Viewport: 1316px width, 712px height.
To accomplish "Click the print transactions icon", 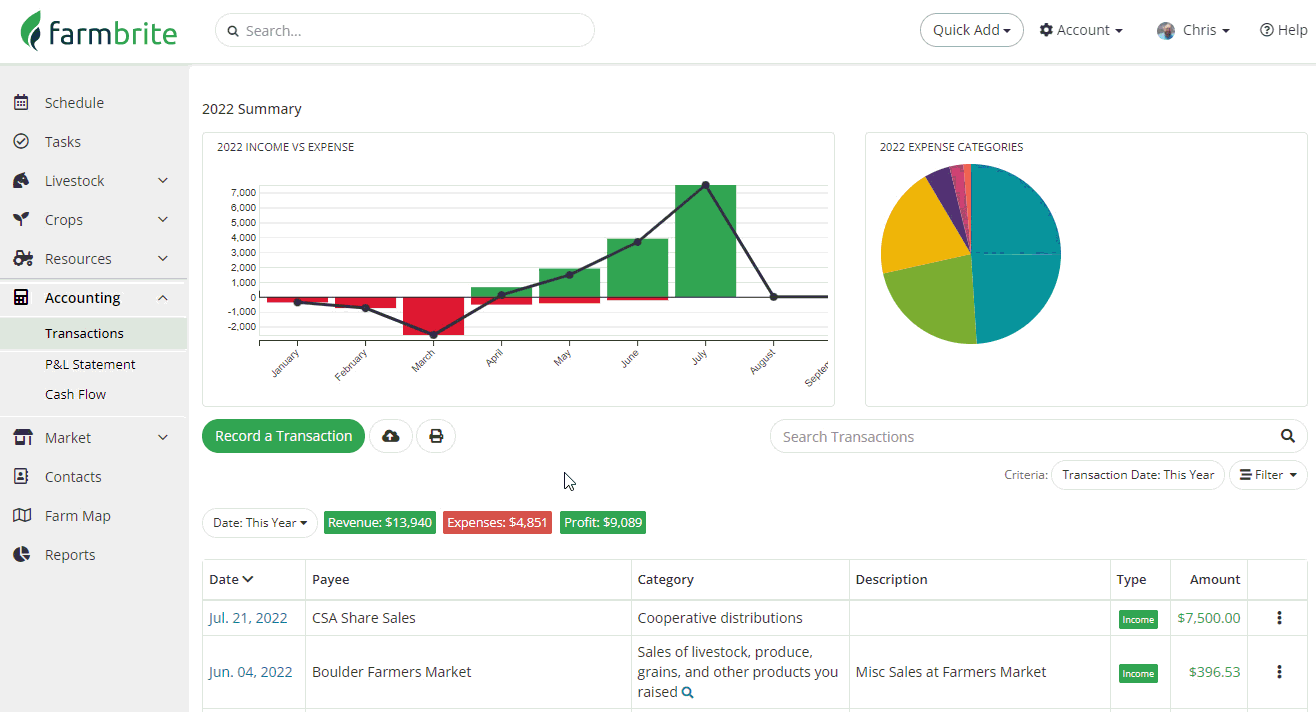I will 436,436.
